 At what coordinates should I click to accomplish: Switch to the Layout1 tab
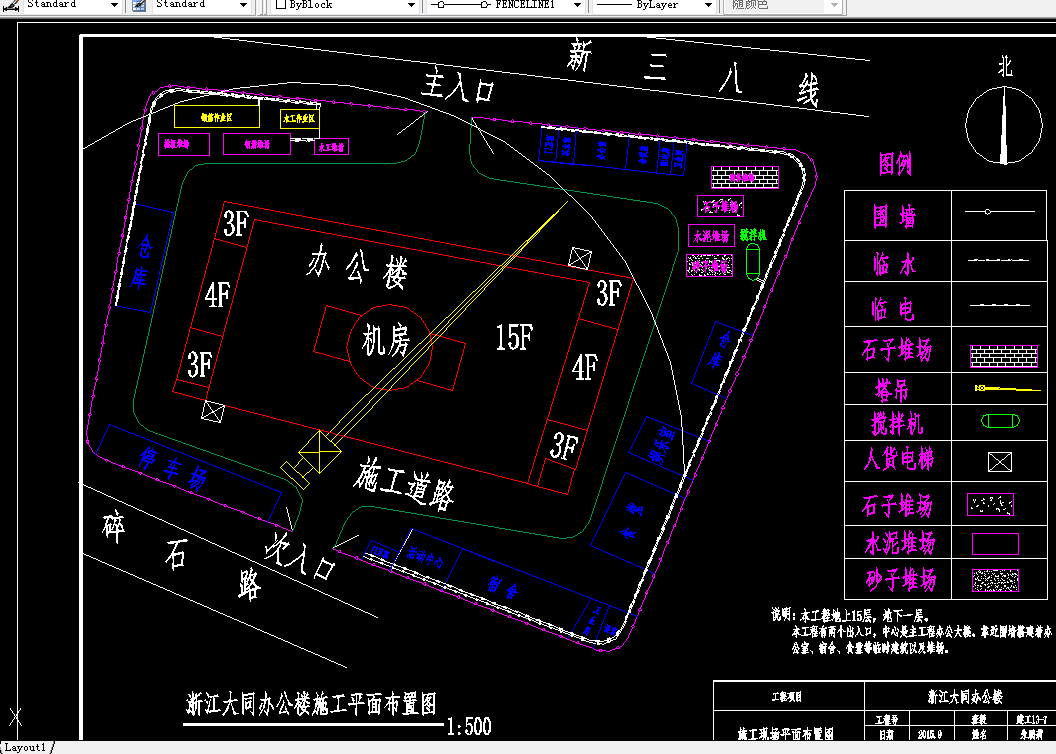click(25, 745)
